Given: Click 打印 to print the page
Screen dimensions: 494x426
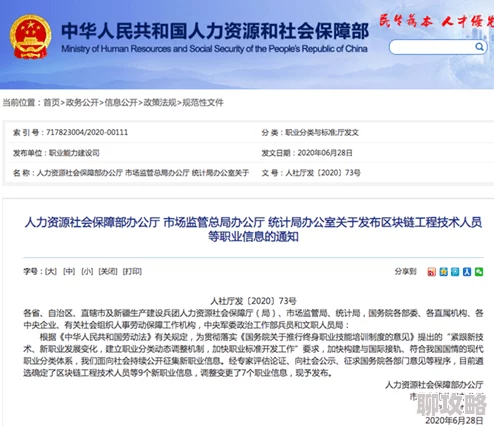Looking at the screenshot, I should point(132,271).
